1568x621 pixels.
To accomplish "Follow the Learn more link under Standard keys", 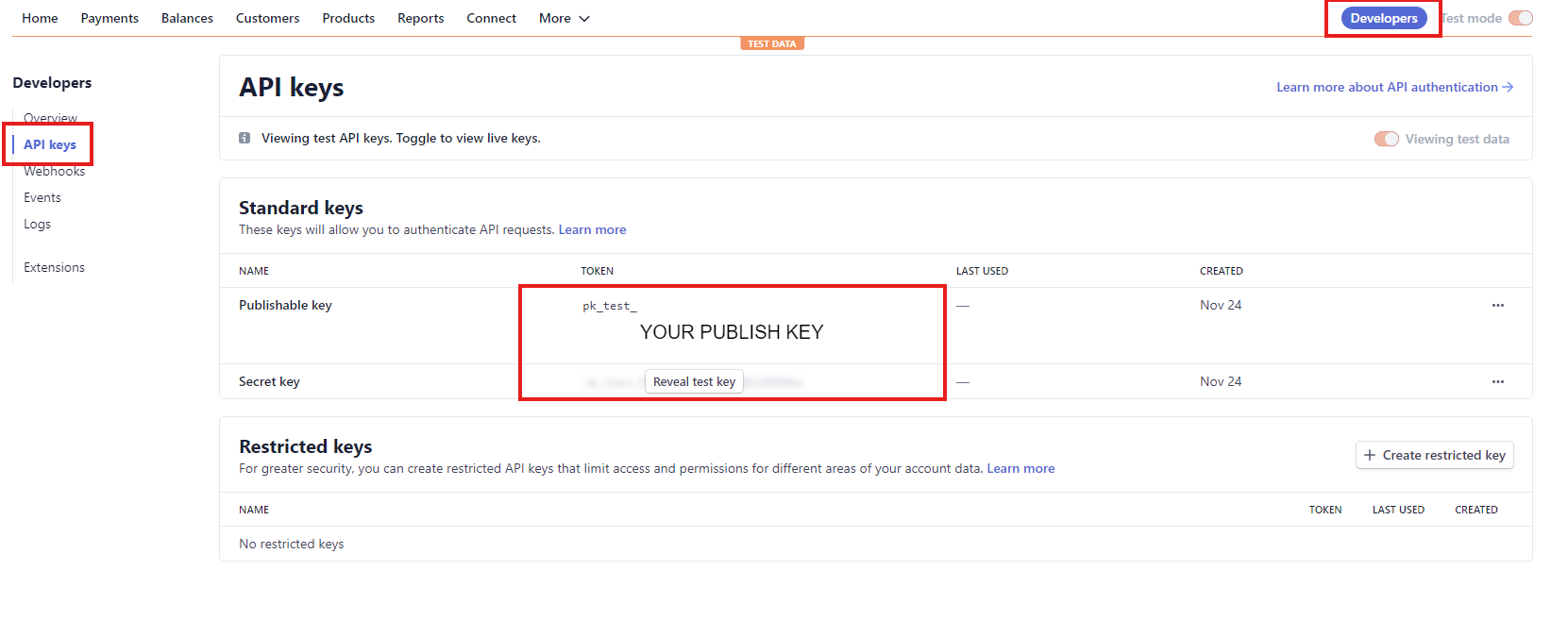I will pyautogui.click(x=592, y=229).
